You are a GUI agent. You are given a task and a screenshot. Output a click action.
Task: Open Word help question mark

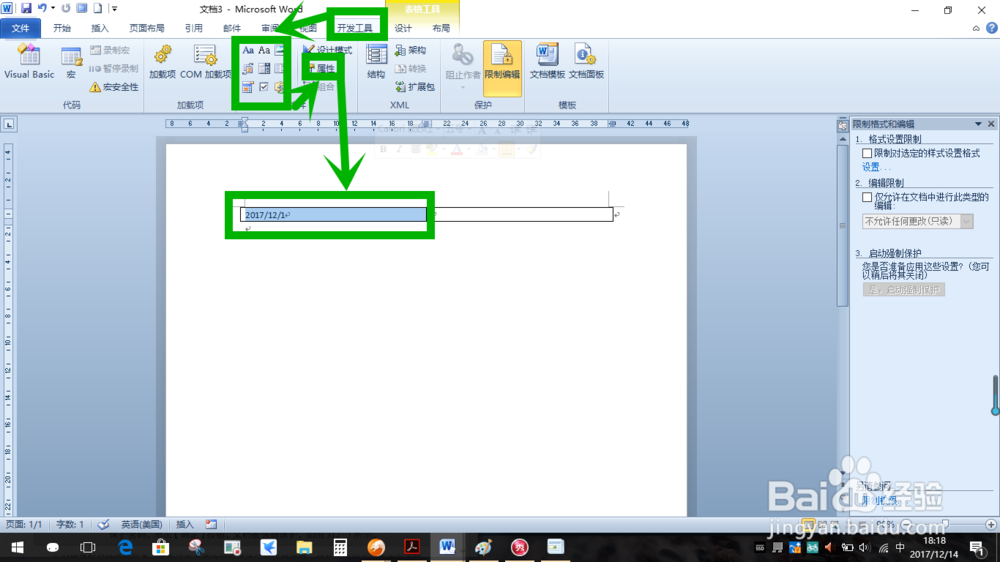(991, 28)
